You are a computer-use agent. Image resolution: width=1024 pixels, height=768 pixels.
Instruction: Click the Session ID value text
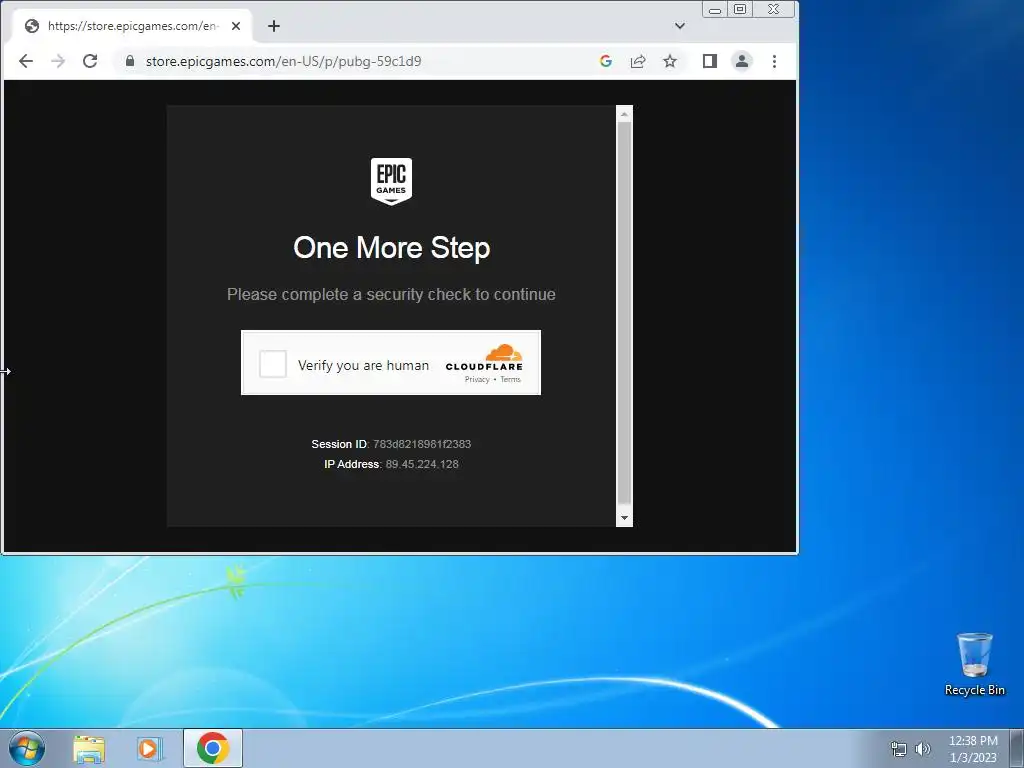coord(422,444)
